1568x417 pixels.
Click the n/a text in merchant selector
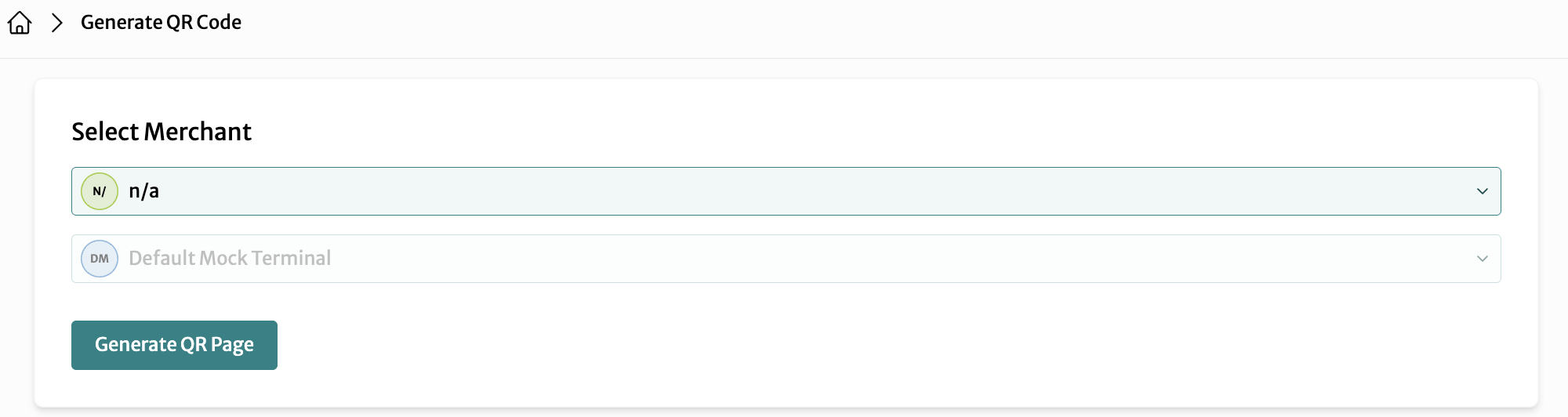click(x=144, y=191)
